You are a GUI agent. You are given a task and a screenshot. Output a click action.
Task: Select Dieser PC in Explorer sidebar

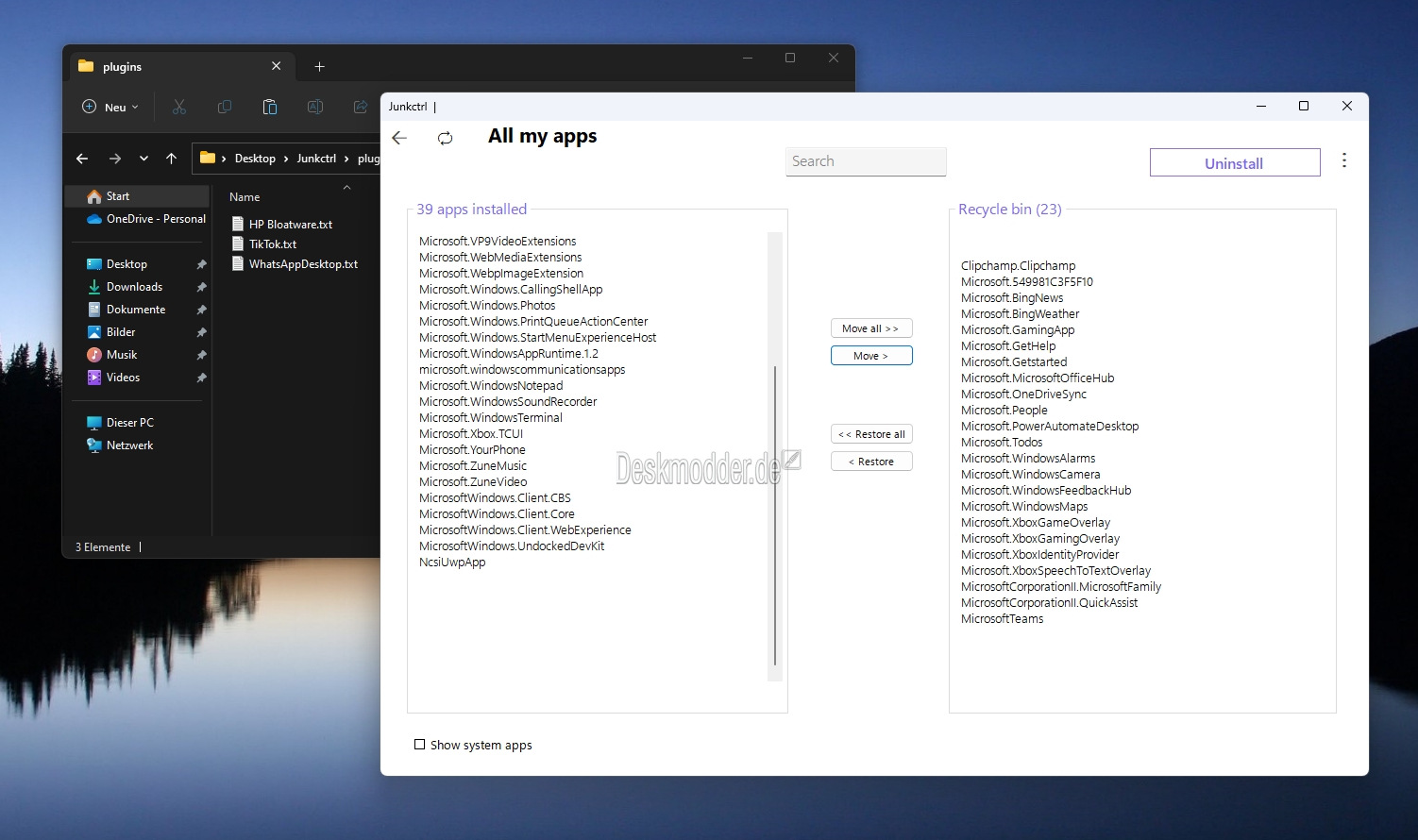tap(137, 423)
